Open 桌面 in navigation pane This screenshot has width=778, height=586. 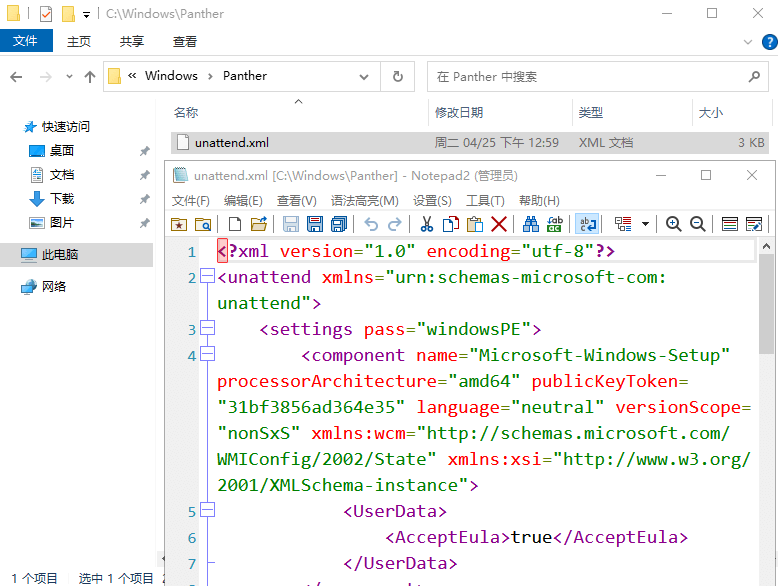click(x=62, y=151)
